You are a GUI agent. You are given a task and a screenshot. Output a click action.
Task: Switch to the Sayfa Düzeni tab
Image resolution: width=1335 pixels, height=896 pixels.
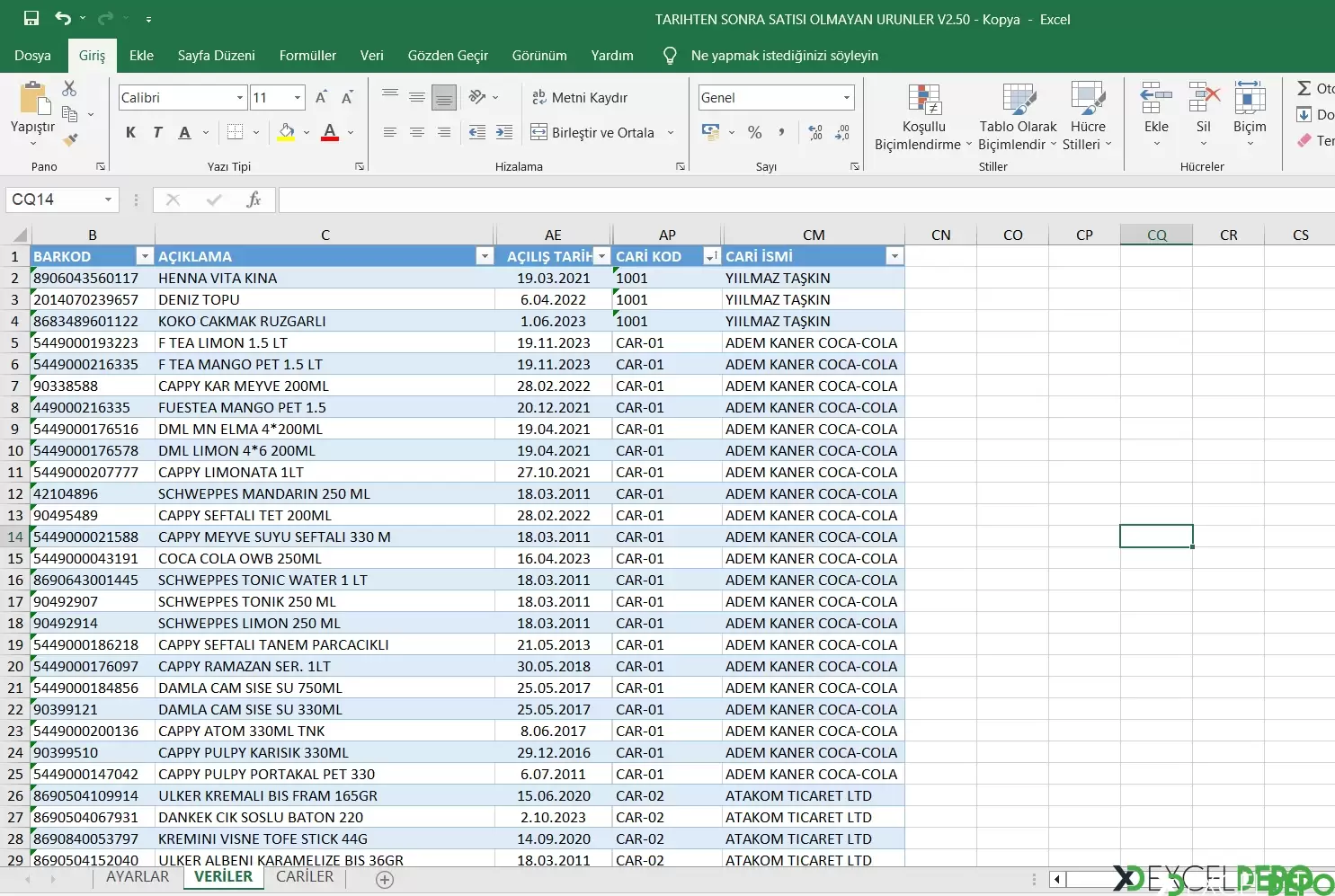click(216, 56)
